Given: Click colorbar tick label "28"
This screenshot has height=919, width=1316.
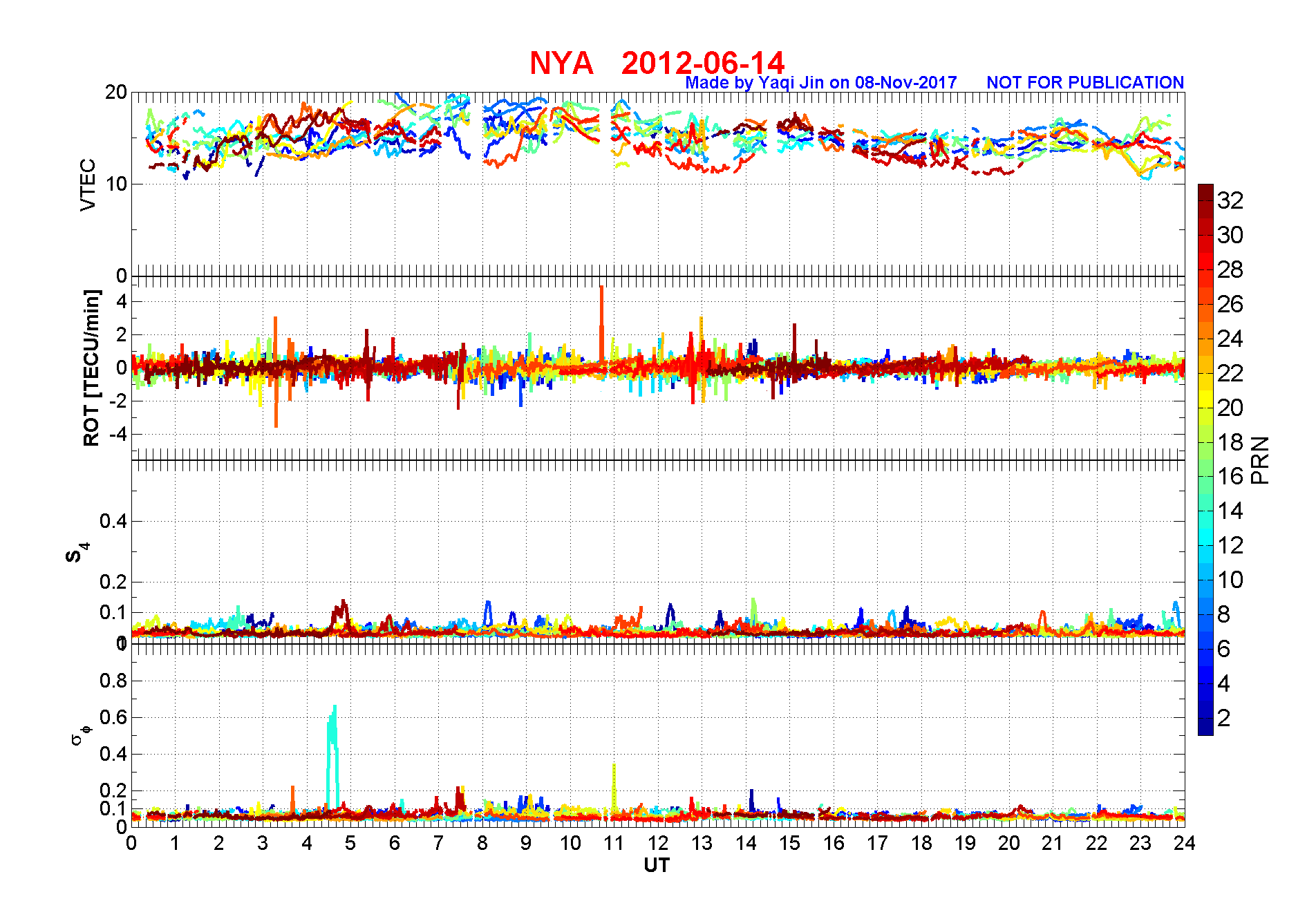Looking at the screenshot, I should click(1230, 269).
